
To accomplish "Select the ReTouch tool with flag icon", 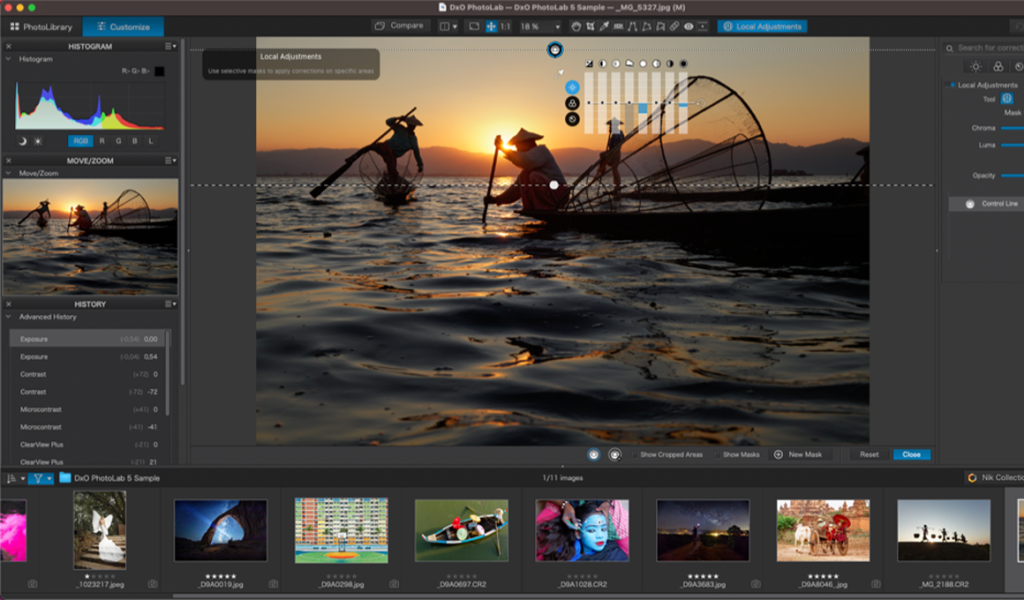I will pyautogui.click(x=660, y=27).
